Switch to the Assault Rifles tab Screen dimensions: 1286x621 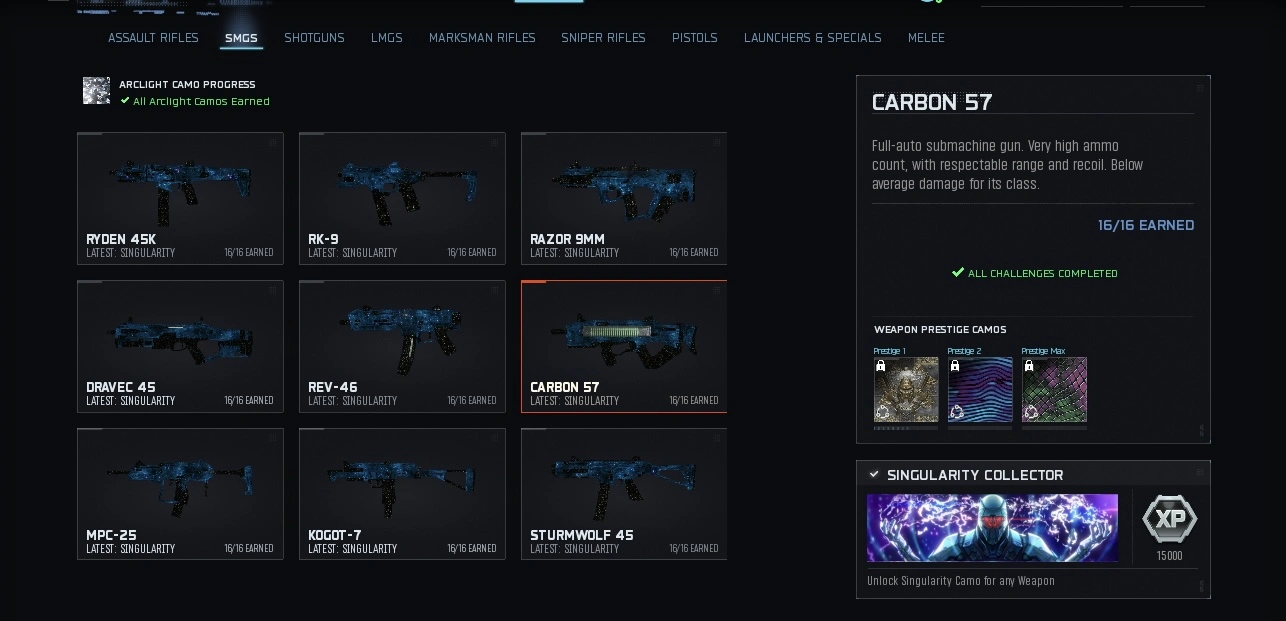153,38
